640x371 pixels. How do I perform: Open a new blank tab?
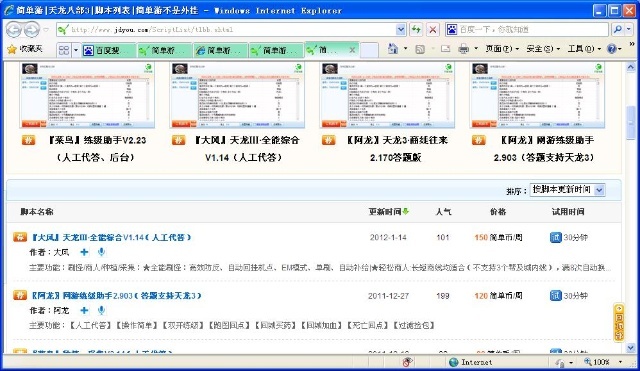369,50
